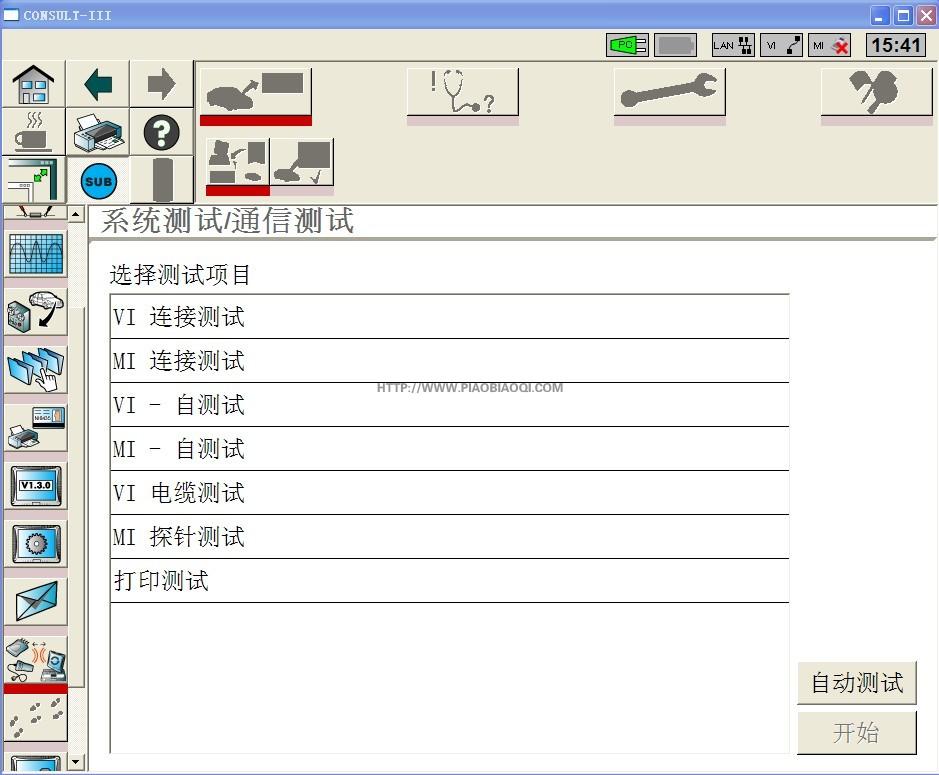Open the oscilloscope waveform icon in sidebar
Screen dimensions: 939x775
(36, 254)
